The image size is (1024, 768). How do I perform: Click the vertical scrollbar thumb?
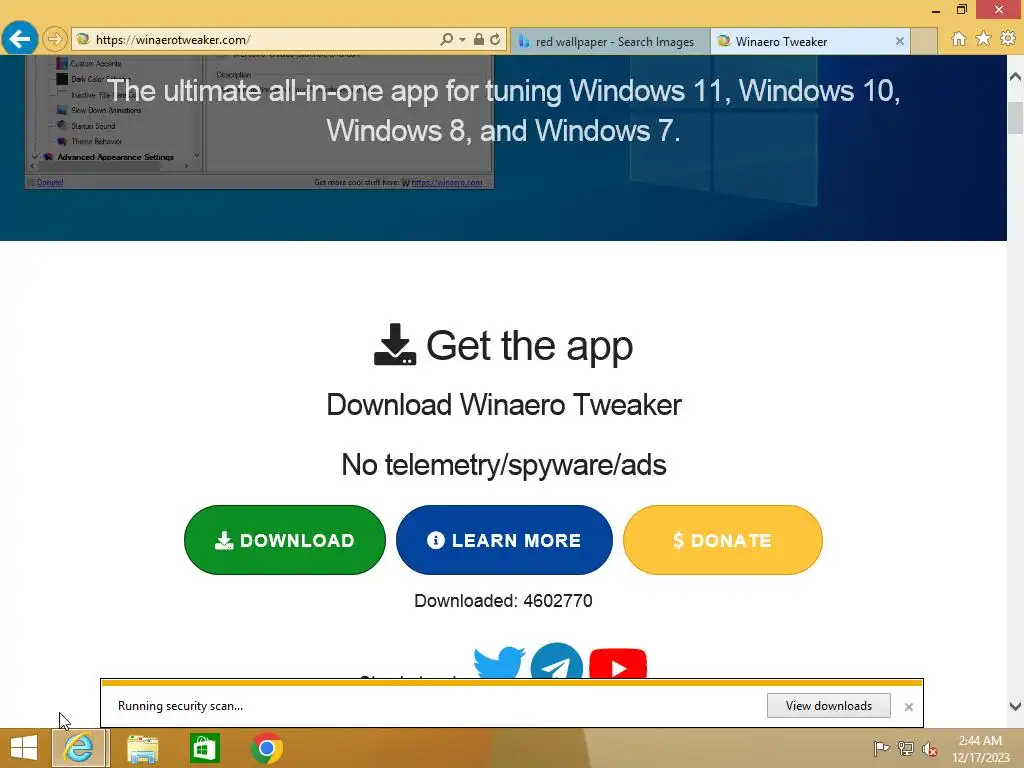[x=1016, y=118]
